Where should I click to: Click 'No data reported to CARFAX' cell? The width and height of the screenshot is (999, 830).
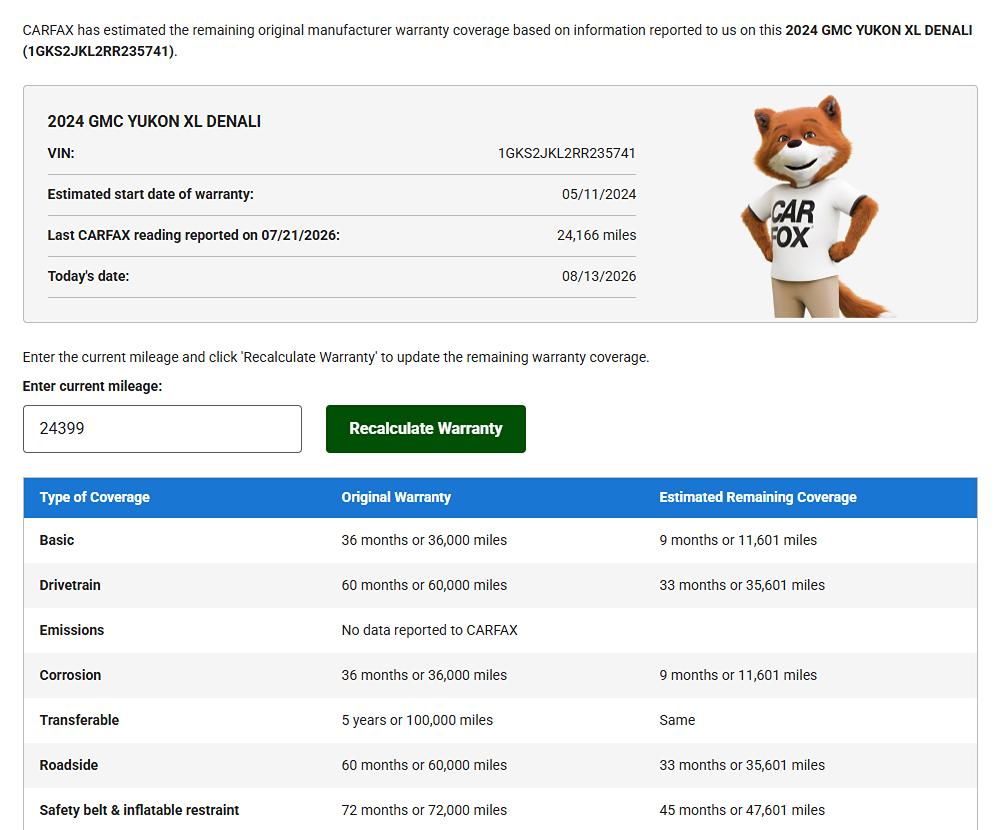click(x=429, y=631)
